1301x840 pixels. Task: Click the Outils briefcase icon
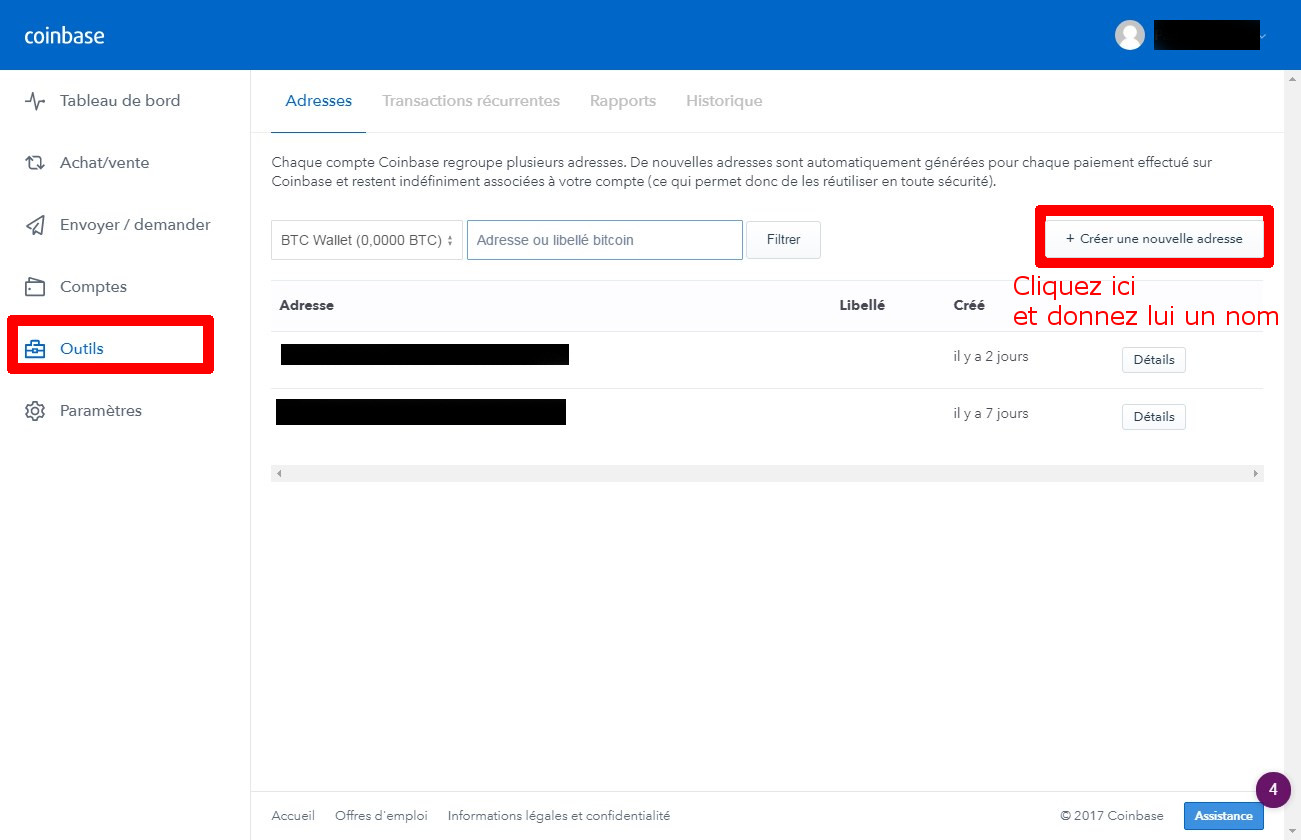coord(35,349)
